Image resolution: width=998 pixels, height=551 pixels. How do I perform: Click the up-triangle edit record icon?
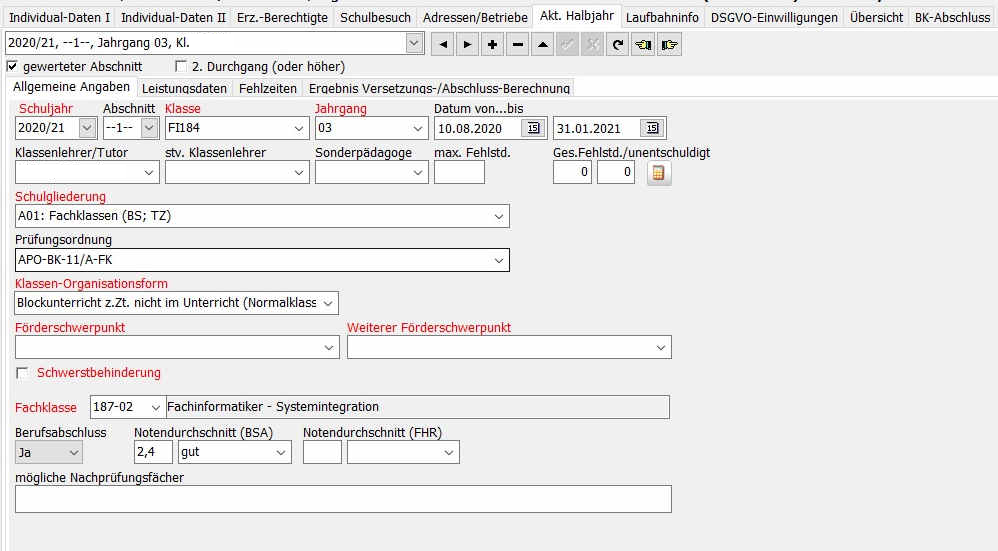tap(542, 45)
